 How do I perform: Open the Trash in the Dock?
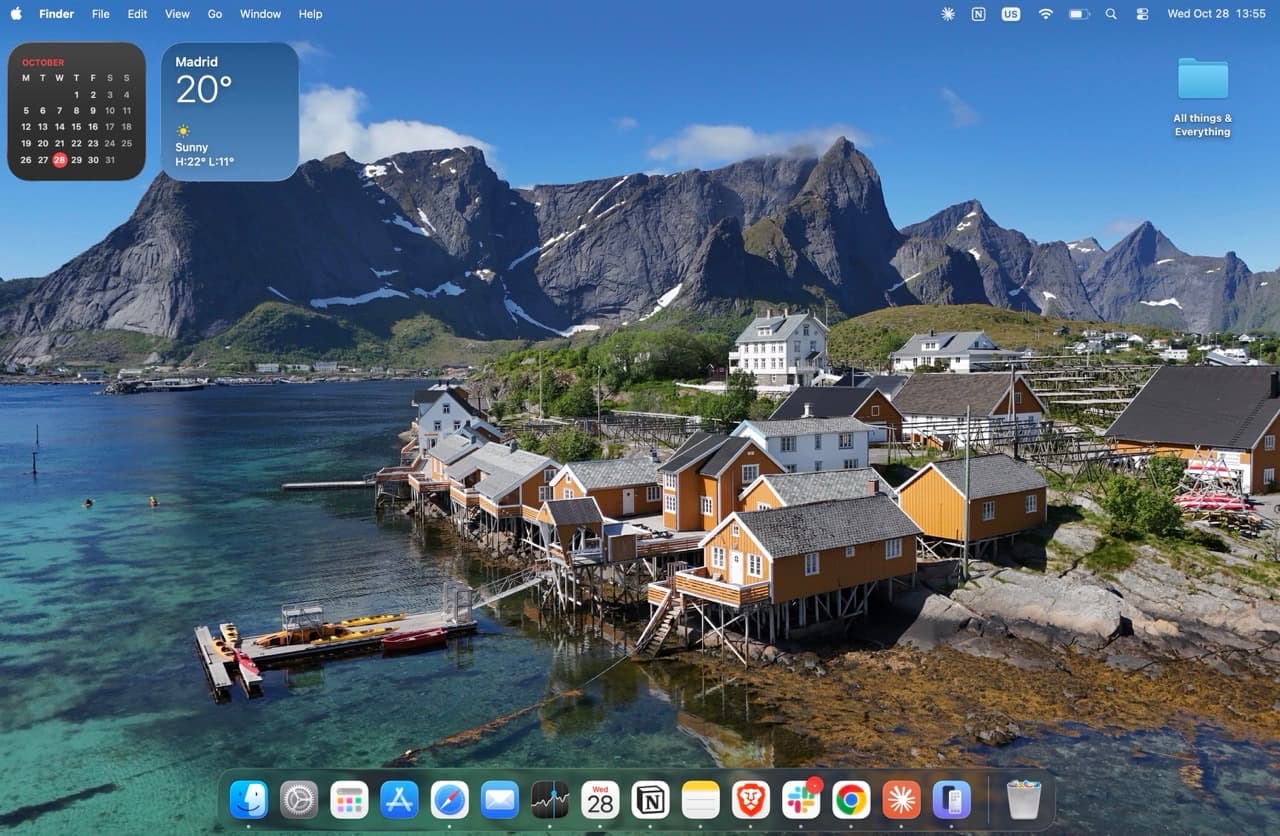(x=1024, y=800)
